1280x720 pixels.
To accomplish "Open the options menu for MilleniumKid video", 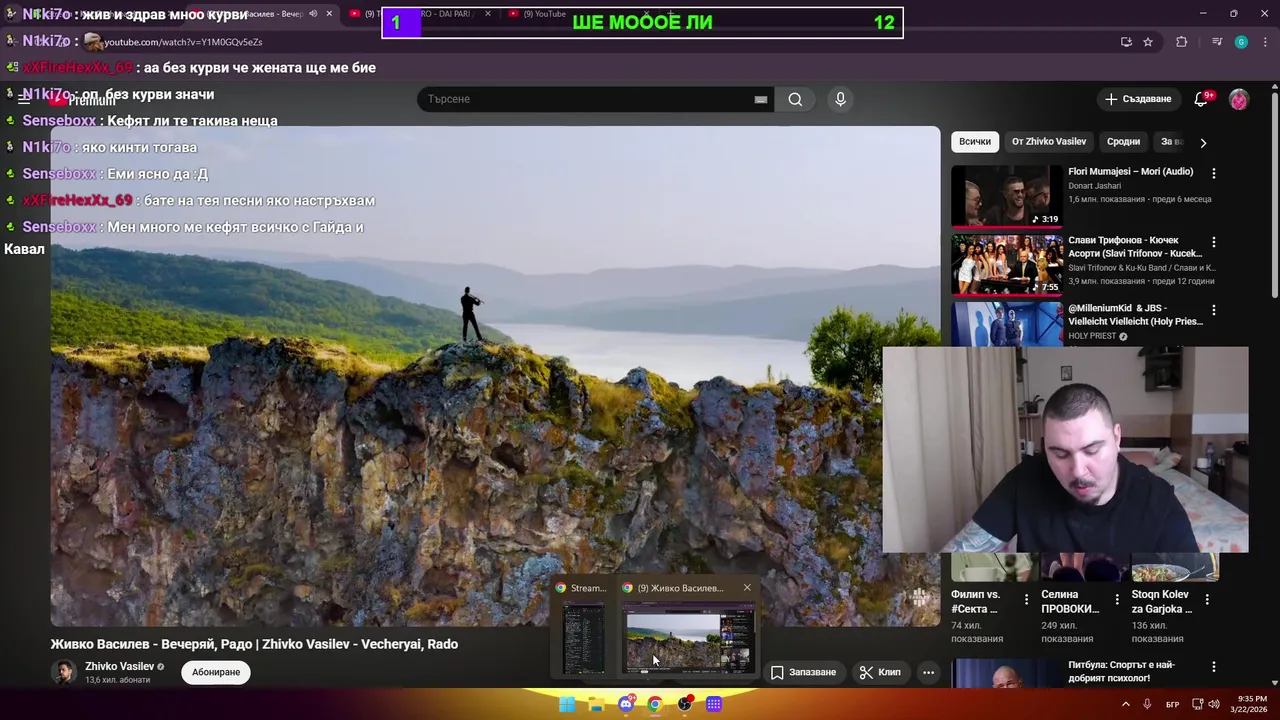I will [1214, 311].
